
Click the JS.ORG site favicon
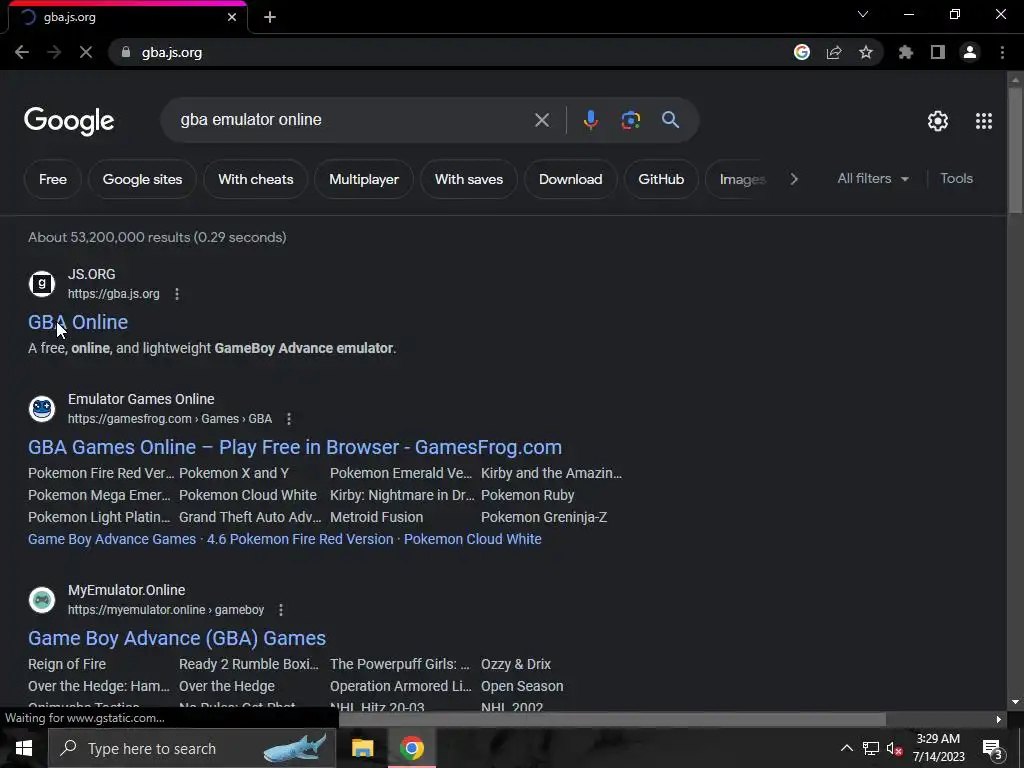(42, 284)
